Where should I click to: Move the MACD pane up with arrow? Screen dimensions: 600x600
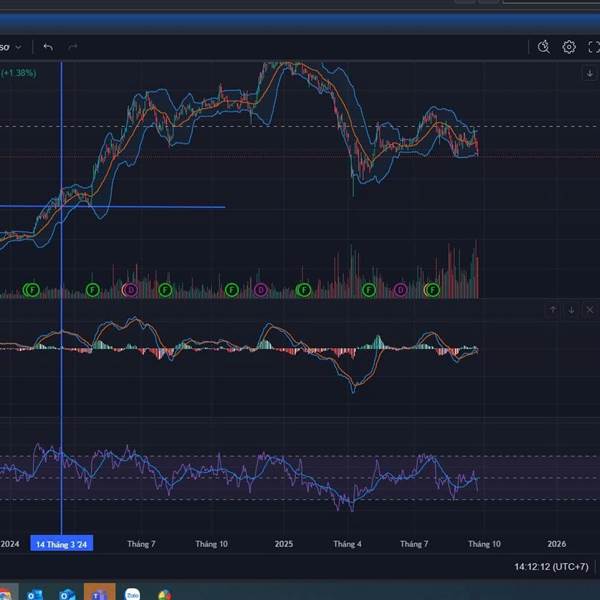click(x=553, y=310)
